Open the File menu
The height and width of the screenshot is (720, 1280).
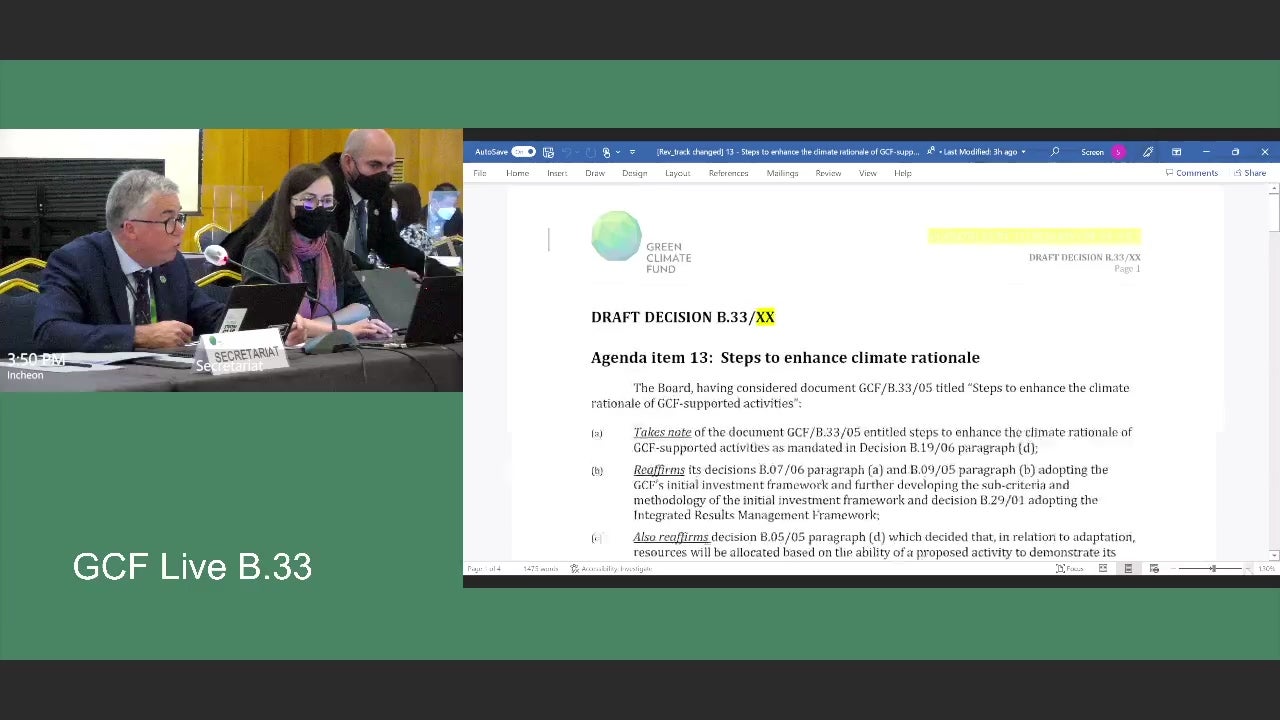coord(480,173)
